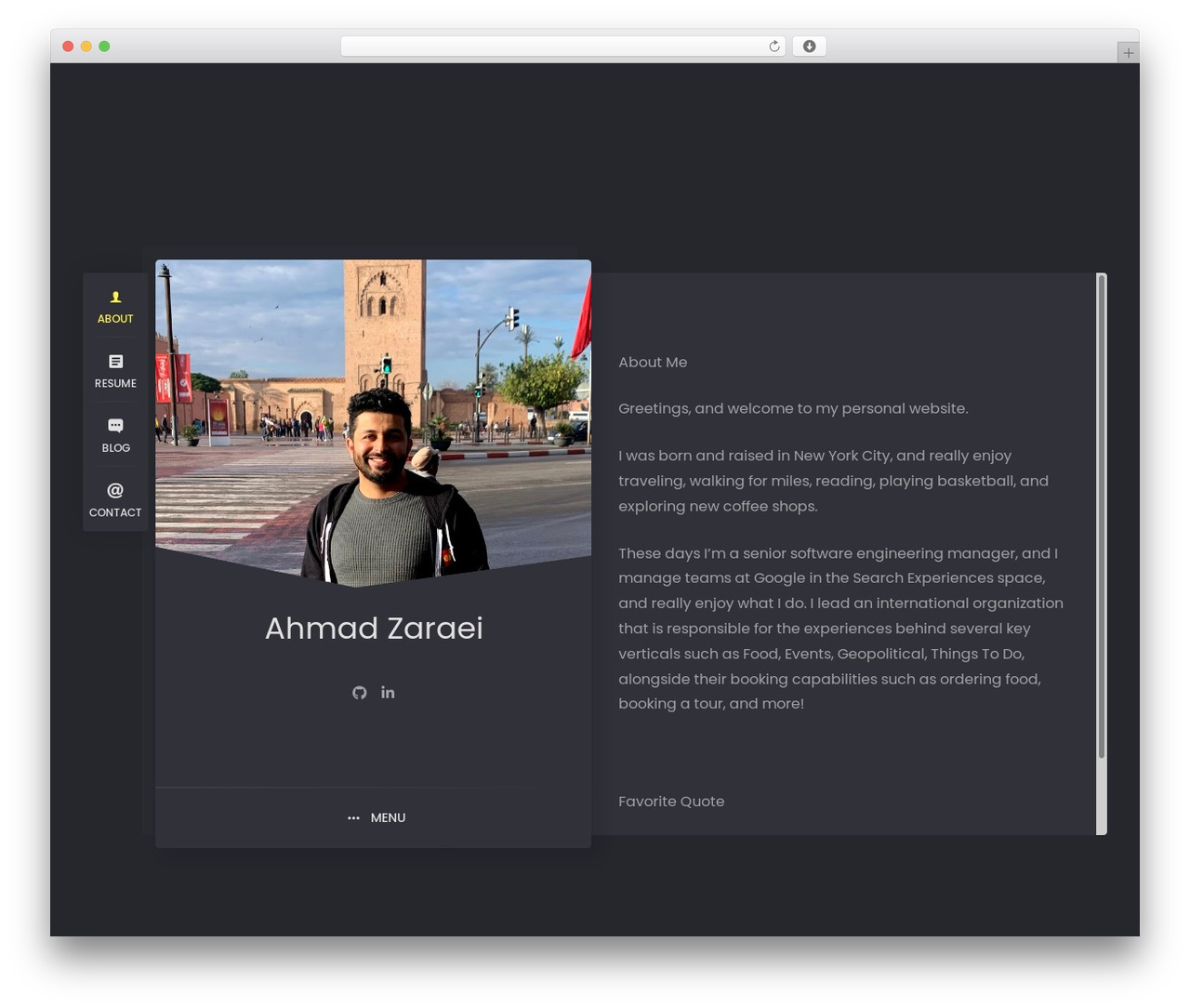Reload the page with the refresh icon
The image size is (1190, 1008).
[774, 46]
